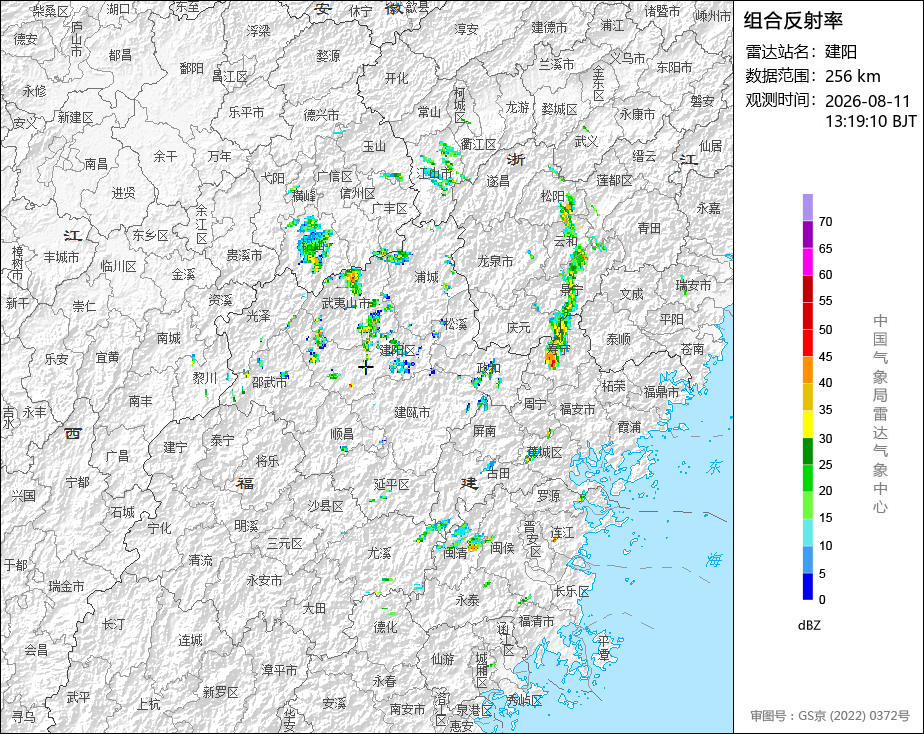The image size is (924, 734).
Task: Click the 组合反射率 title text
Action: click(793, 21)
